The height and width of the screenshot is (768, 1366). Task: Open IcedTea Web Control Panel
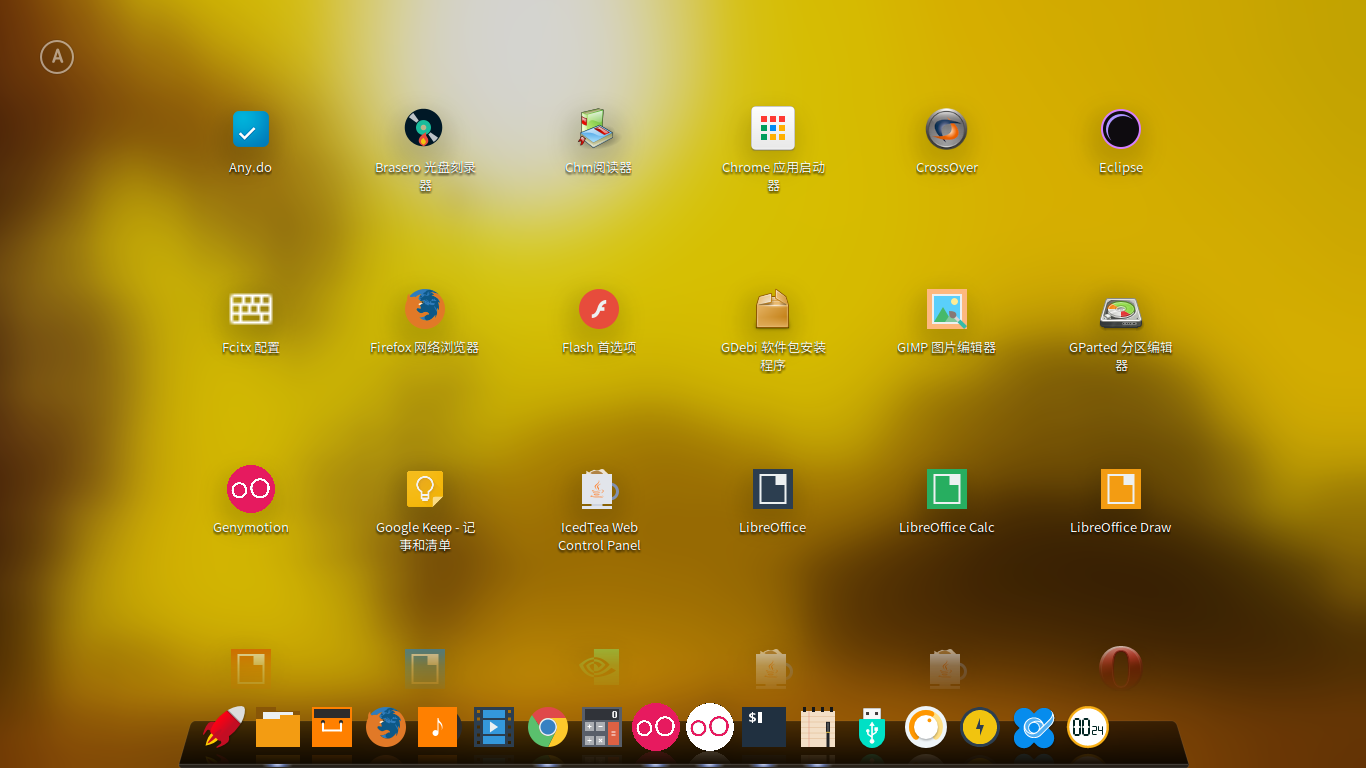tap(598, 490)
